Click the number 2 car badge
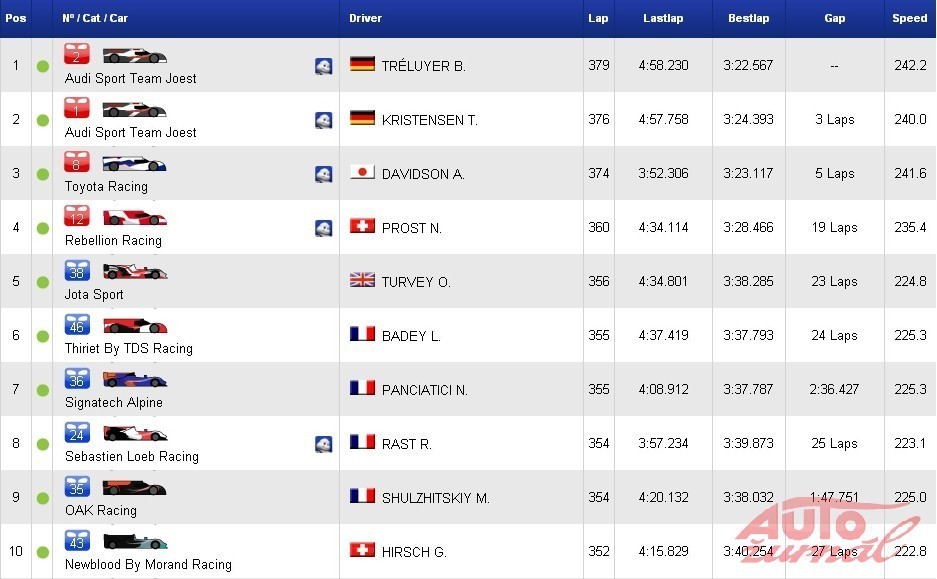This screenshot has height=579, width=937. [x=77, y=54]
